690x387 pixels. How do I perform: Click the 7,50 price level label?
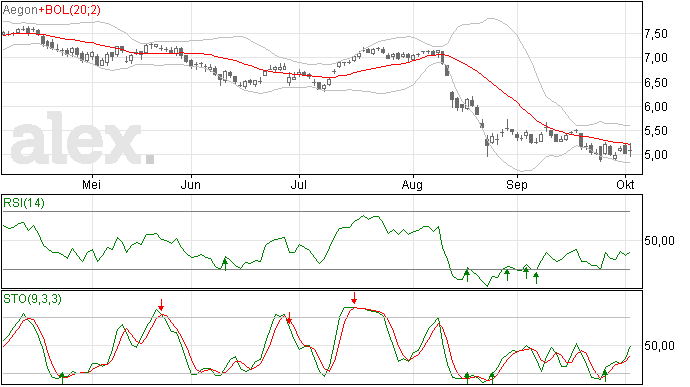656,34
